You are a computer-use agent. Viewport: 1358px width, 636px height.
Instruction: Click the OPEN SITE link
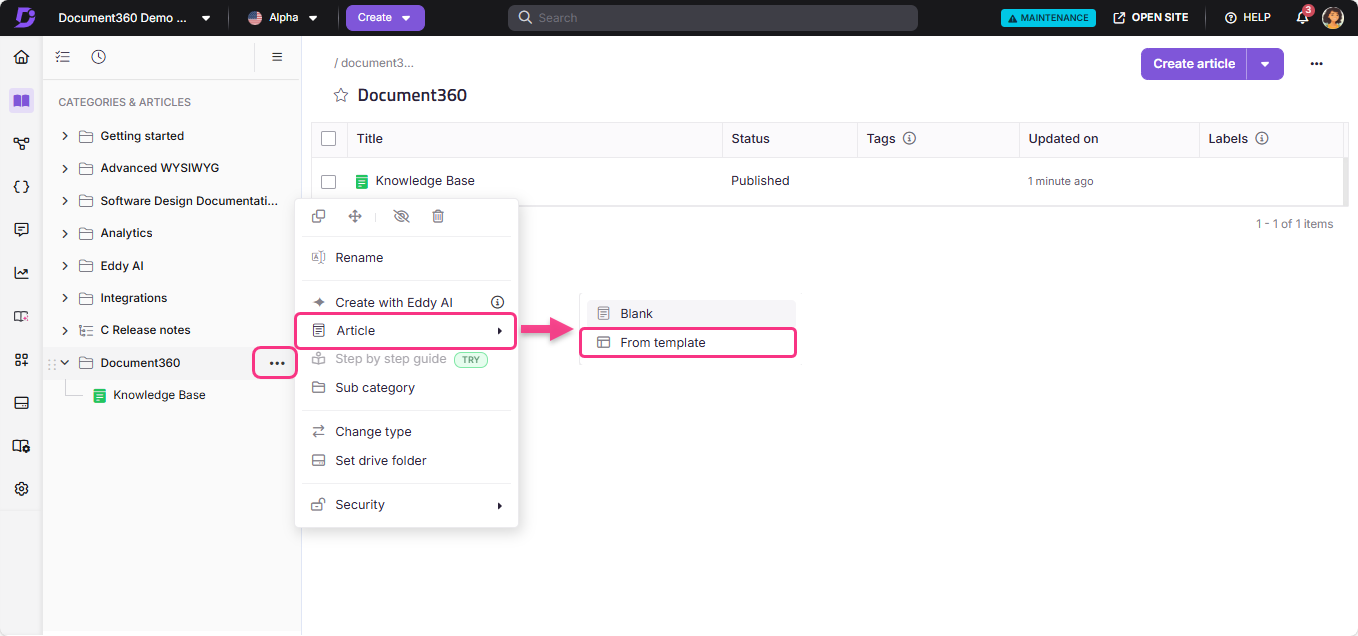point(1152,17)
